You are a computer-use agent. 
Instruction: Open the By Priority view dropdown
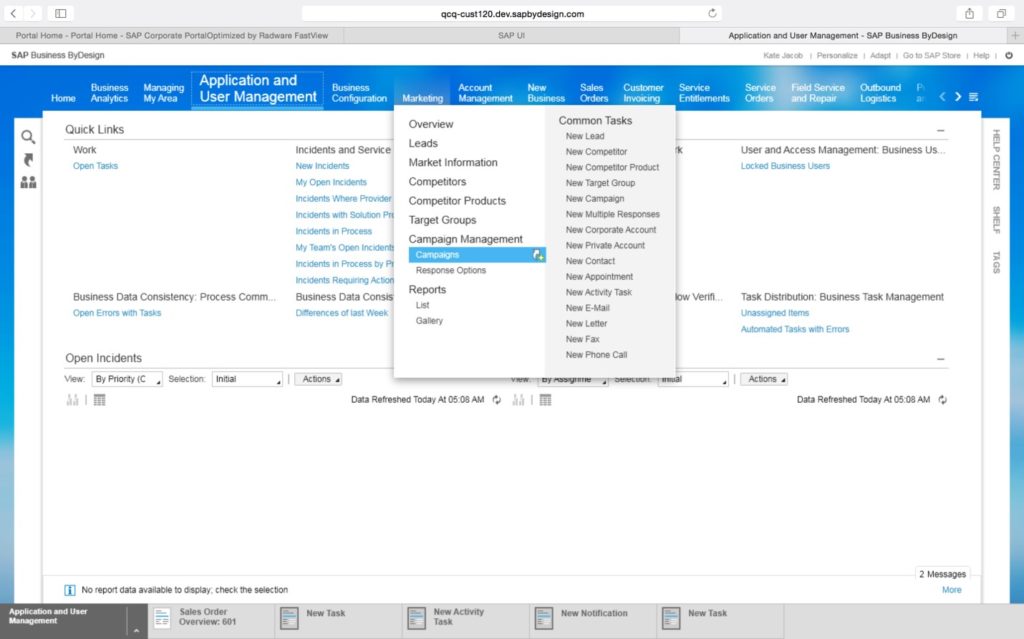(127, 379)
